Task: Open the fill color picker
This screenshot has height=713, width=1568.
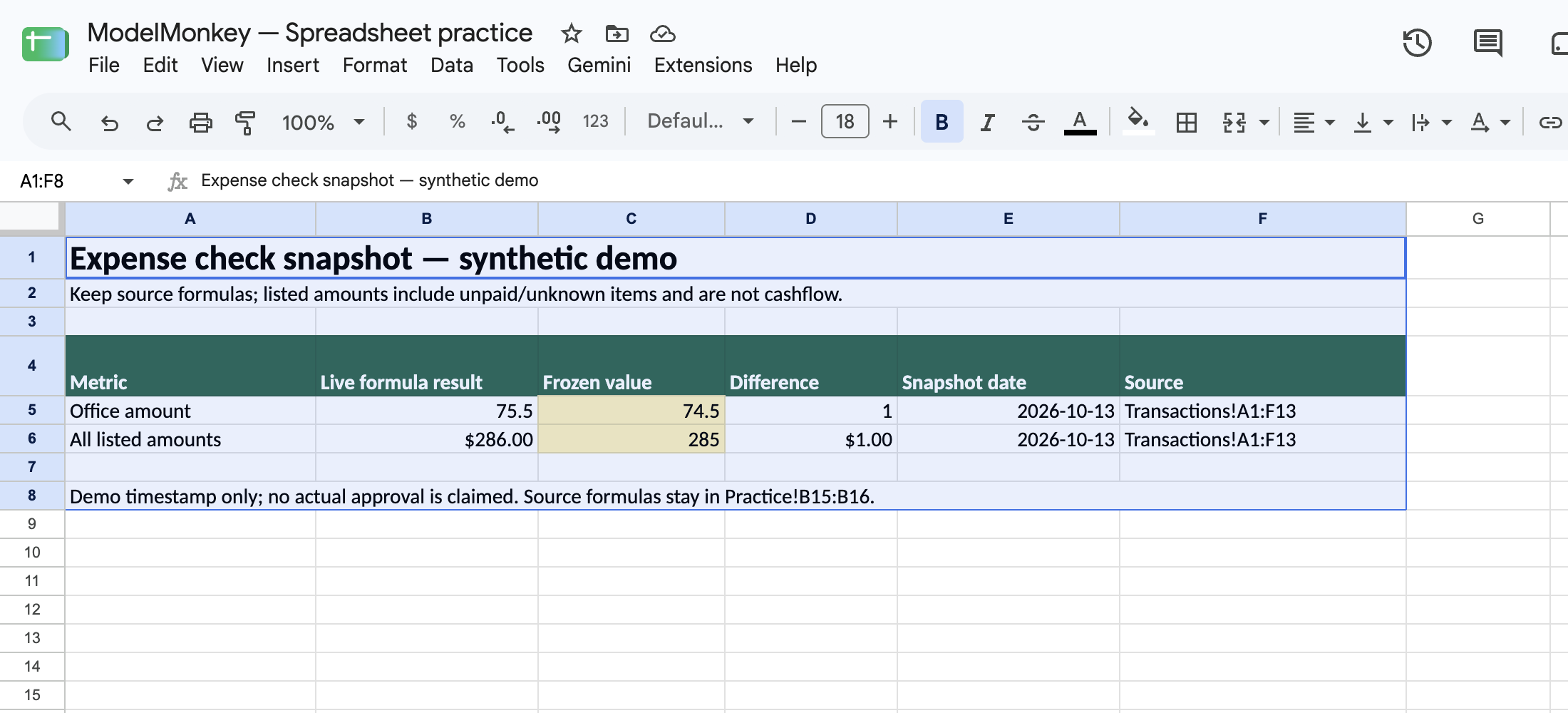Action: [x=1138, y=121]
